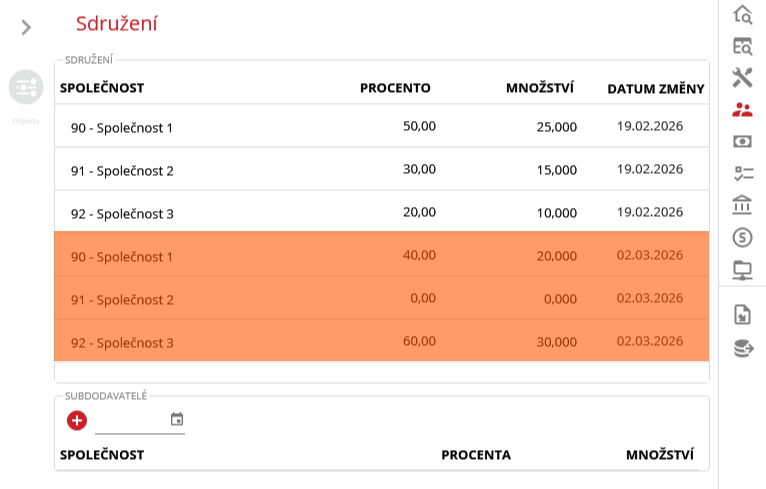Click the Procento column header
The width and height of the screenshot is (766, 489).
click(x=395, y=87)
